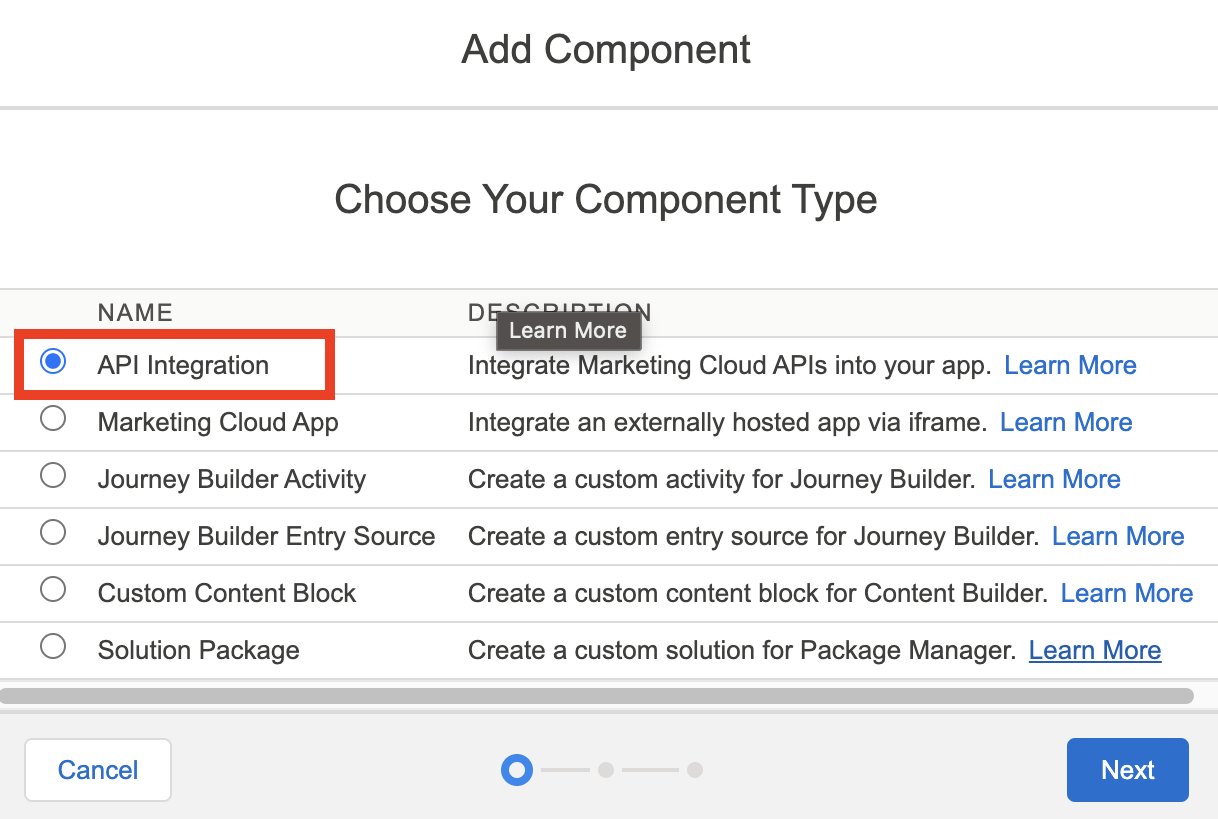The image size is (1218, 819).
Task: Click the 'Solution Package' label text
Action: click(199, 650)
